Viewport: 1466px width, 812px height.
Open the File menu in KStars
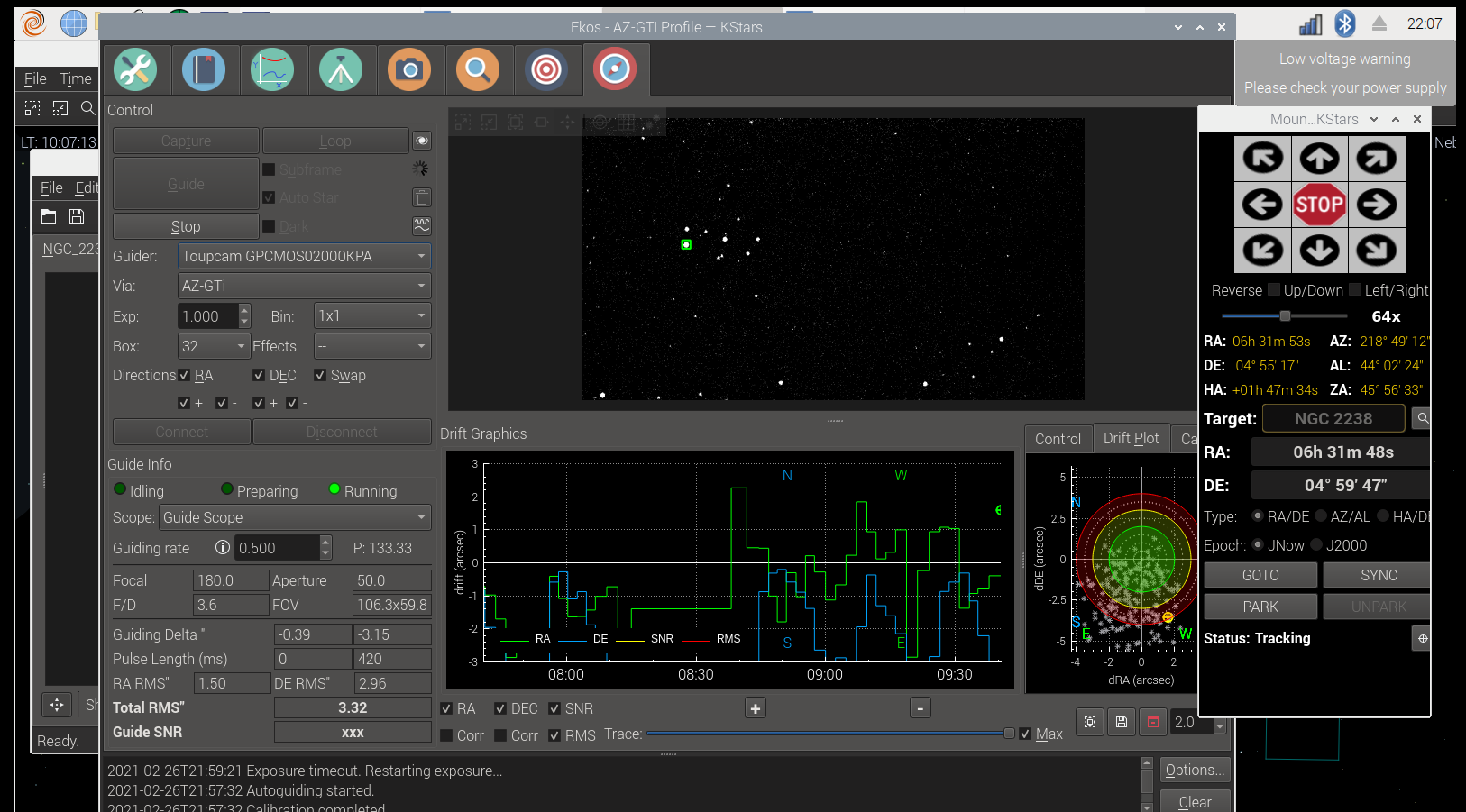tap(35, 78)
